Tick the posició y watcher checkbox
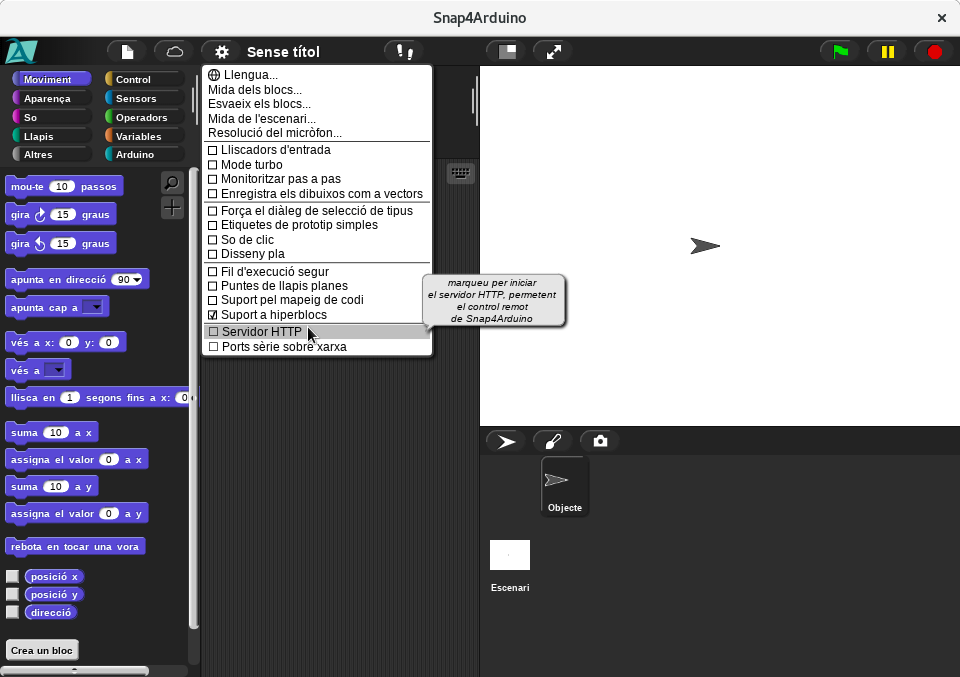This screenshot has width=960, height=677. (12, 594)
